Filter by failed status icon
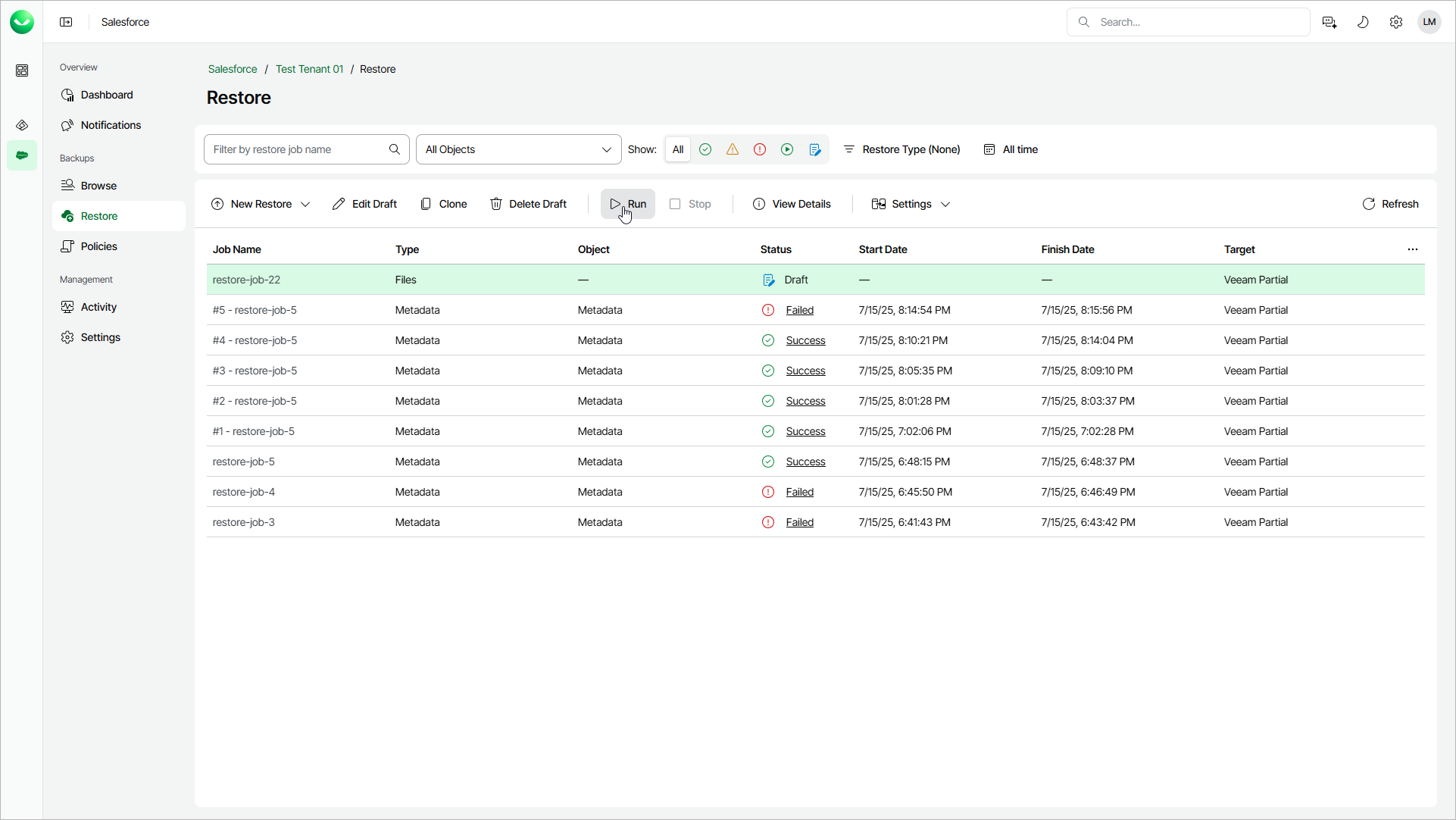The width and height of the screenshot is (1456, 820). (x=760, y=149)
